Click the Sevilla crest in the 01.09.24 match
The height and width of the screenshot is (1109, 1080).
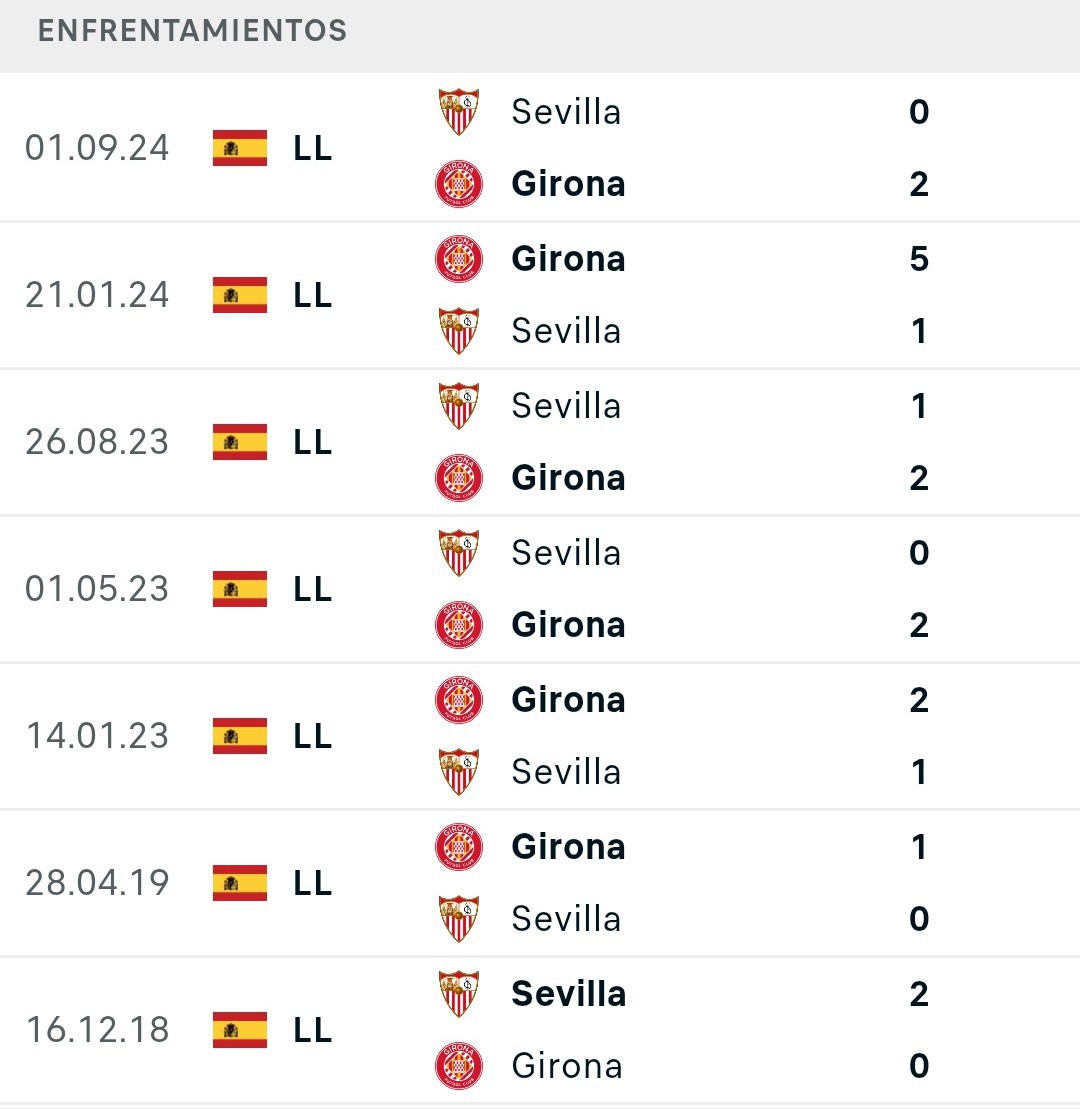click(458, 112)
